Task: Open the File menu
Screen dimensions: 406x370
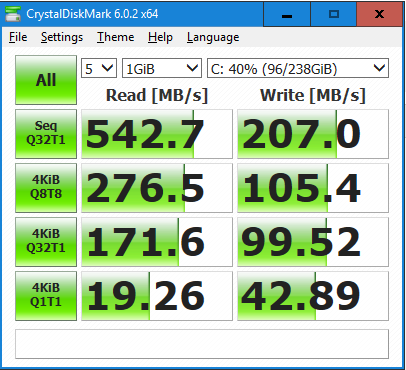Action: click(18, 37)
